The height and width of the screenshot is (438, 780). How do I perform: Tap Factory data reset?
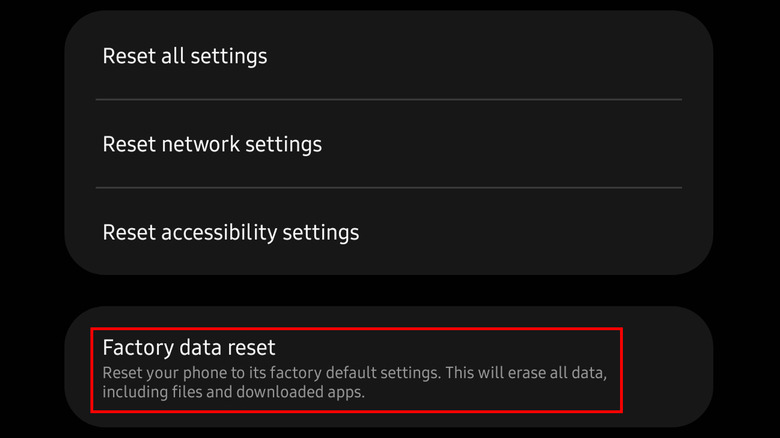[356, 369]
